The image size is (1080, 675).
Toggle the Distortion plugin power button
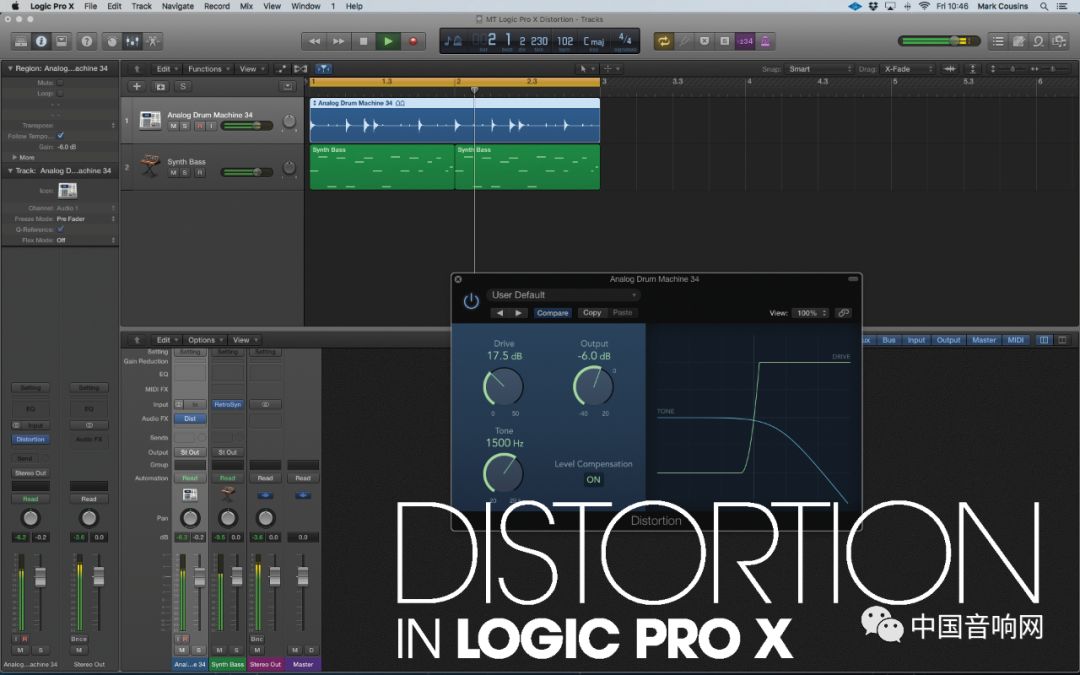pos(471,302)
